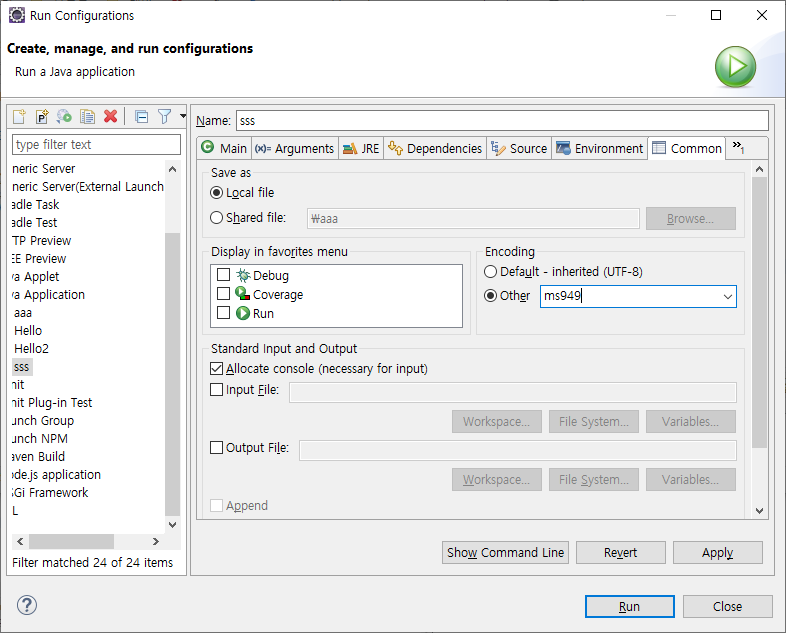786x633 pixels.
Task: Click the Coverage icon in favorites list
Action: tap(243, 294)
